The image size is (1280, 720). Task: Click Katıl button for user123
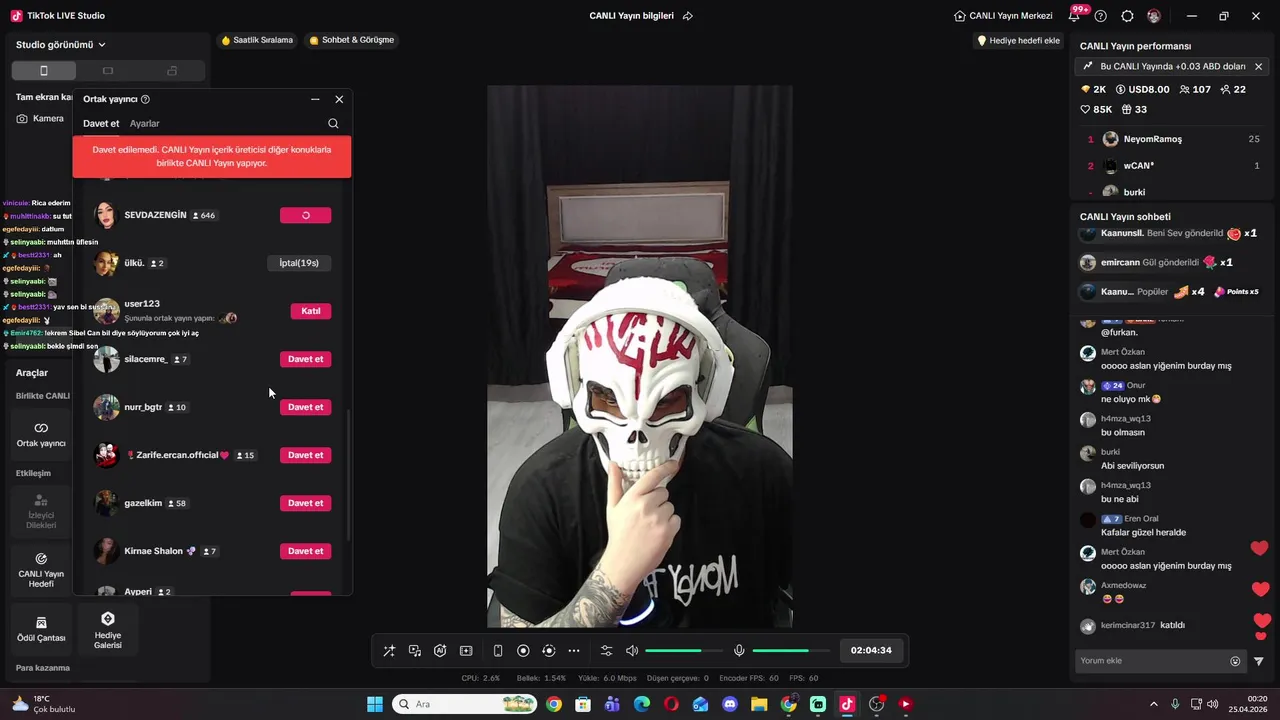(311, 311)
